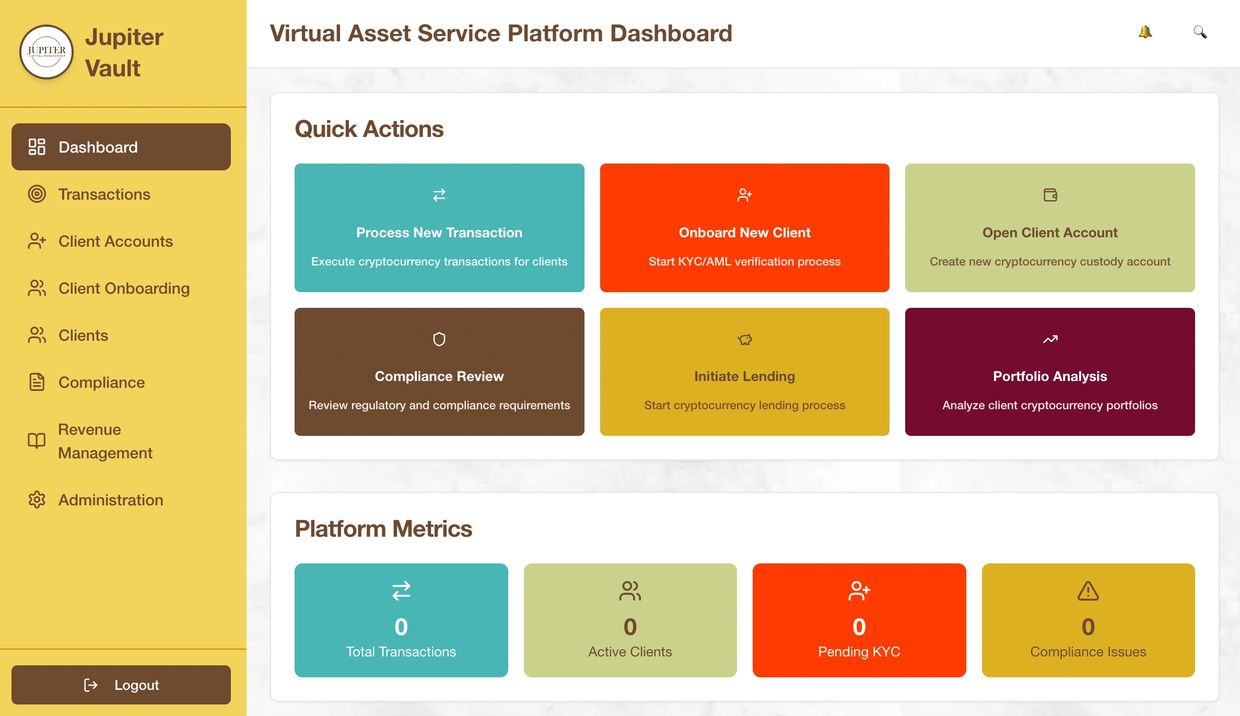Click the wallet icon on Open Client Account
The image size is (1240, 716).
tap(1050, 195)
